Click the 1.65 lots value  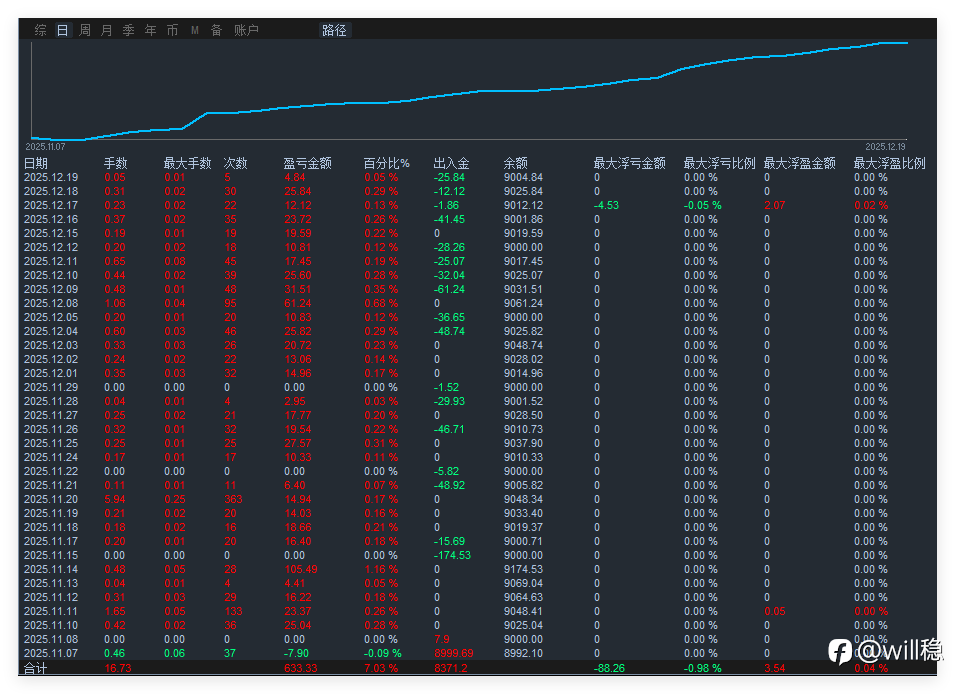(x=115, y=612)
